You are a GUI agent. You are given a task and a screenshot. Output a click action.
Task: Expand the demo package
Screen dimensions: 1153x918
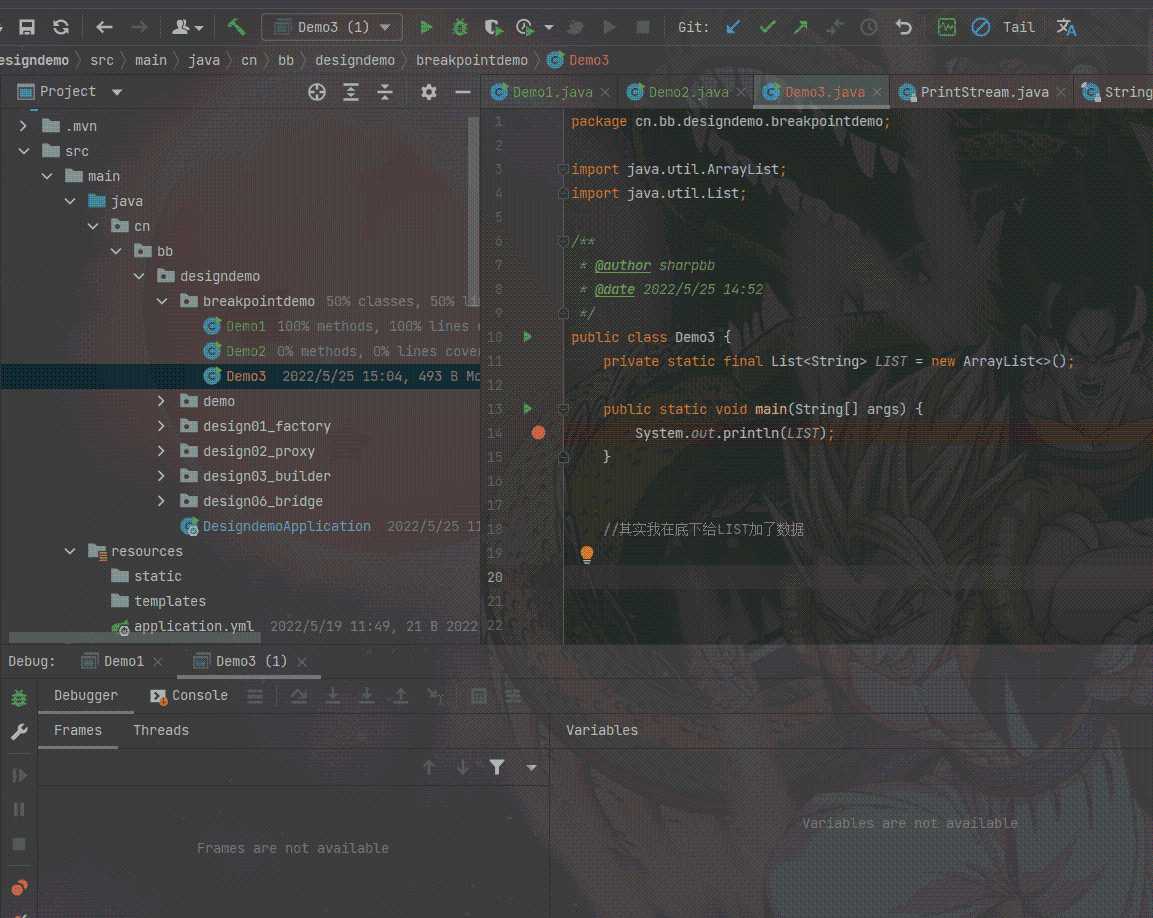(162, 401)
